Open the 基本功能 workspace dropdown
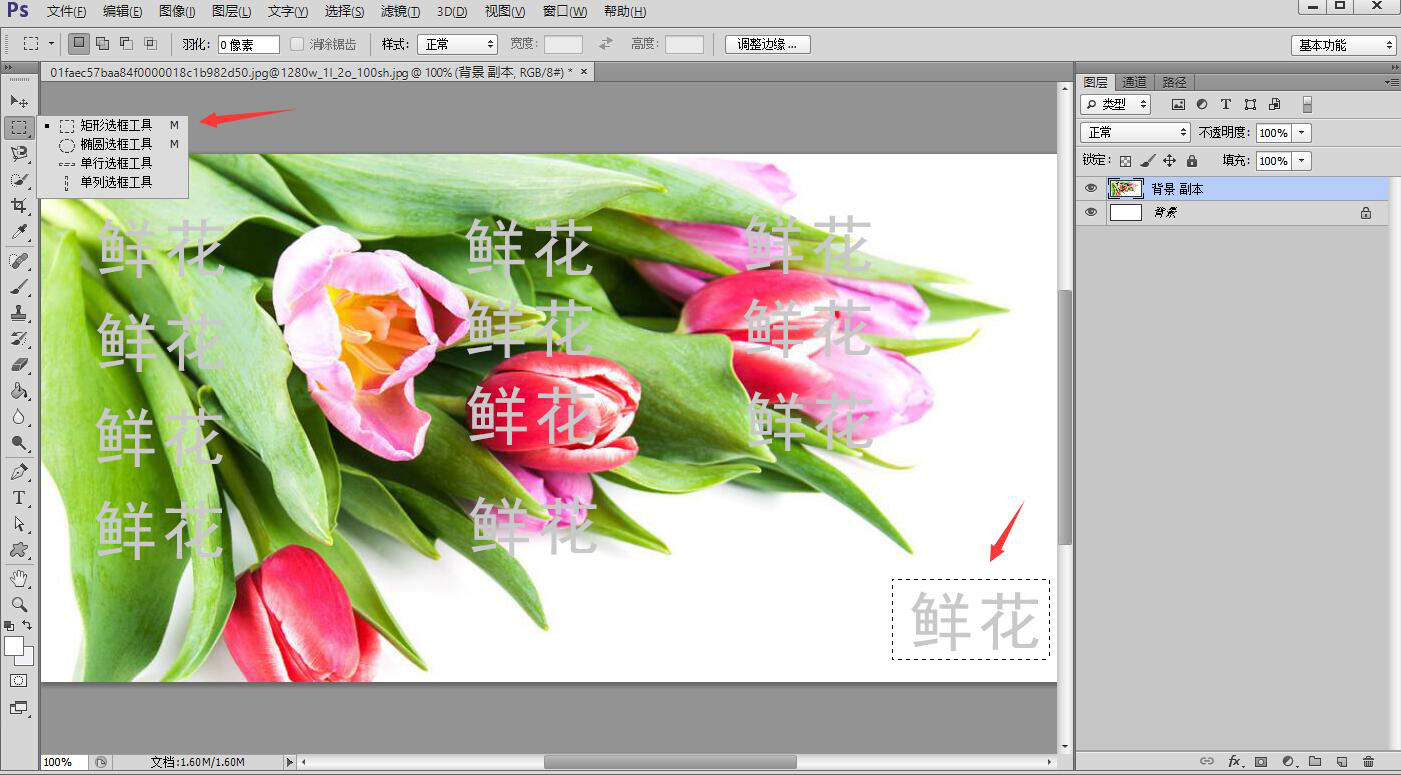This screenshot has height=775, width=1401. pos(1343,45)
